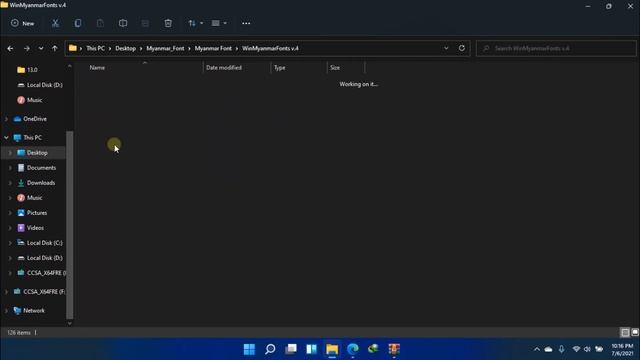Go forward with the right arrow

coord(27,49)
